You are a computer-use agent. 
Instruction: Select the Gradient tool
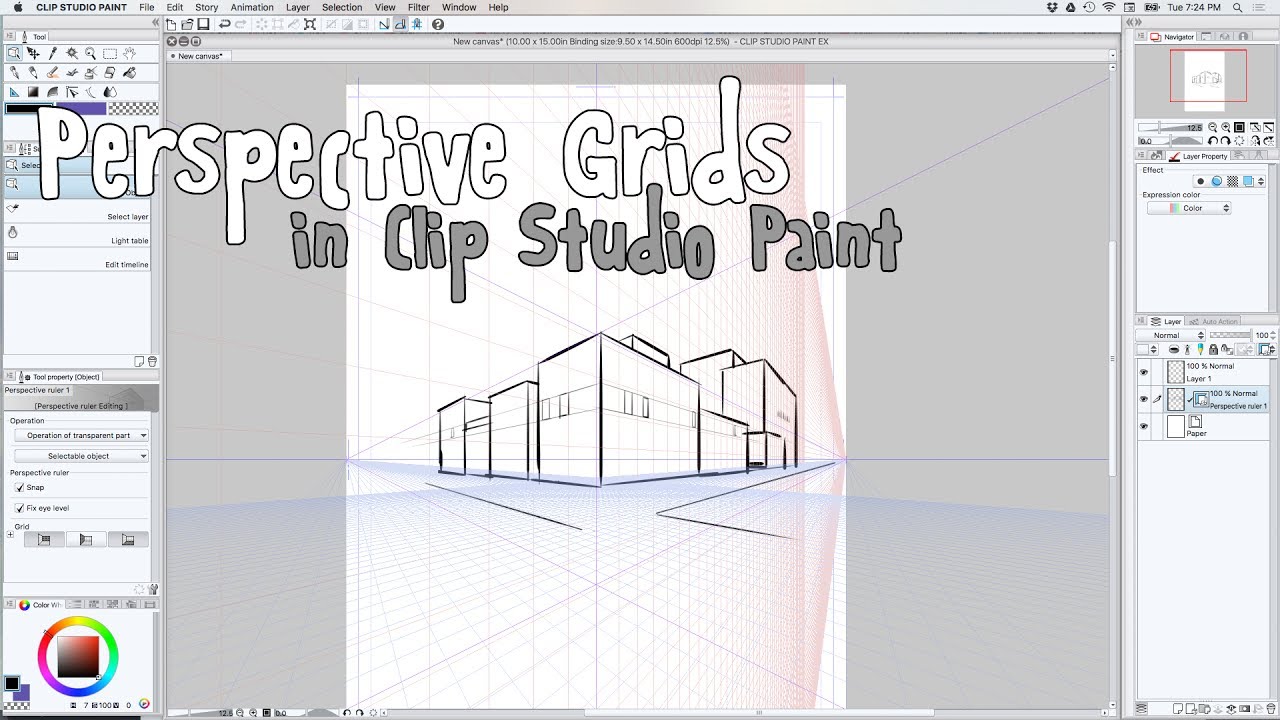tap(33, 92)
